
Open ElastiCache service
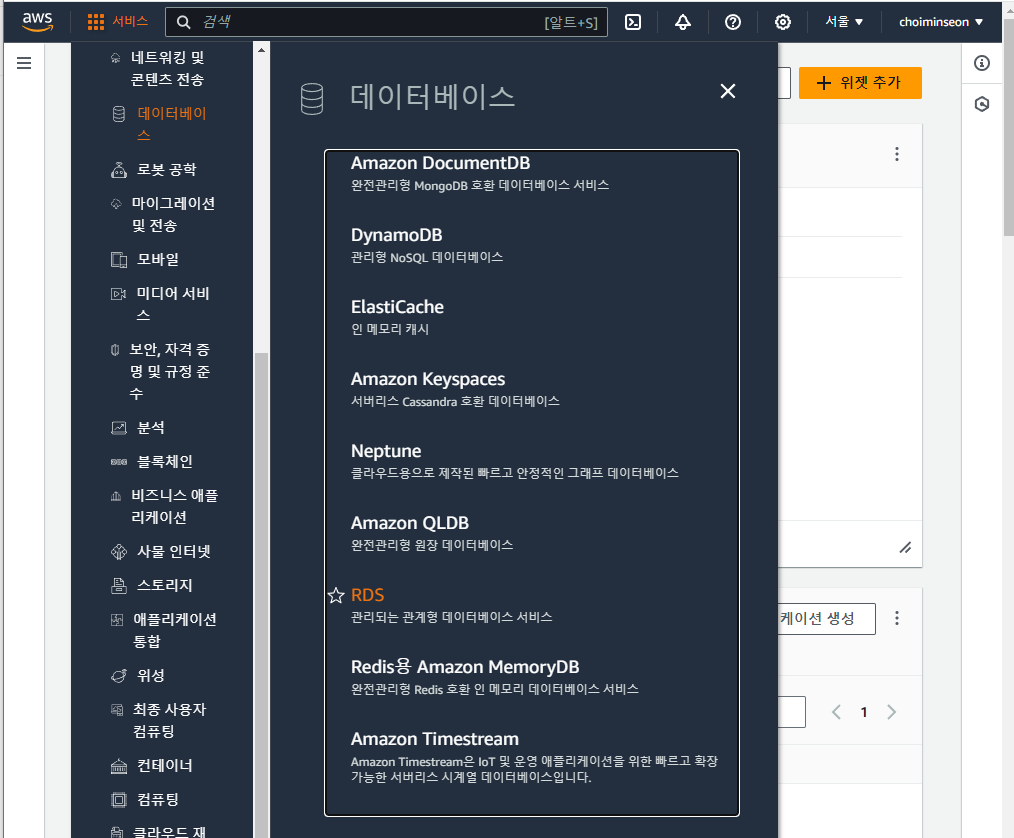coord(397,306)
